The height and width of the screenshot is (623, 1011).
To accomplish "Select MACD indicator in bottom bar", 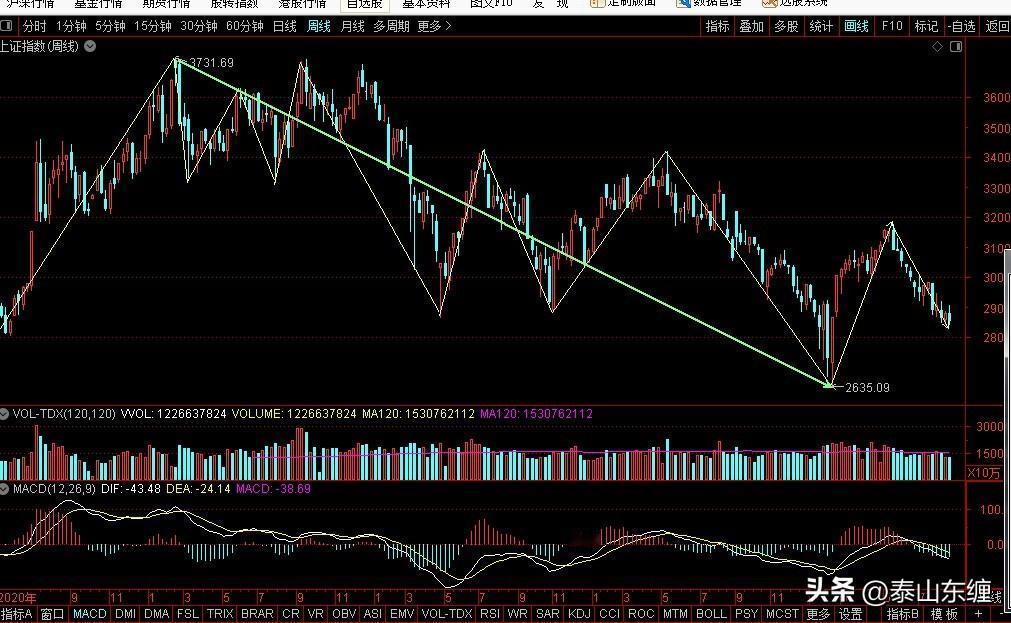I will [90, 614].
